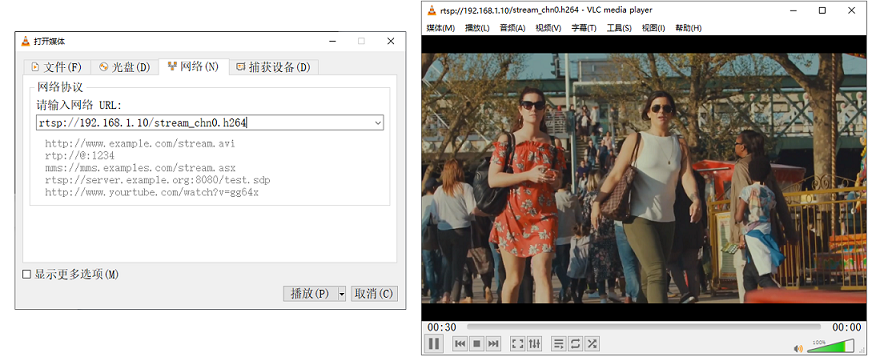The height and width of the screenshot is (361, 876).
Task: Open the 工具(S) menu
Action: [x=619, y=28]
